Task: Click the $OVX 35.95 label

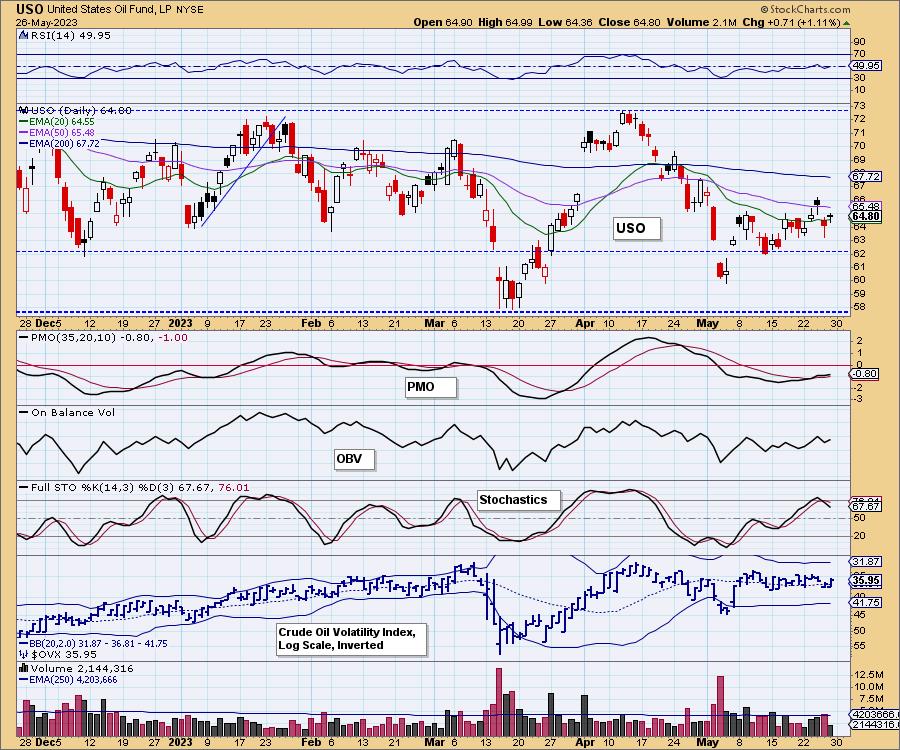Action: (x=64, y=654)
